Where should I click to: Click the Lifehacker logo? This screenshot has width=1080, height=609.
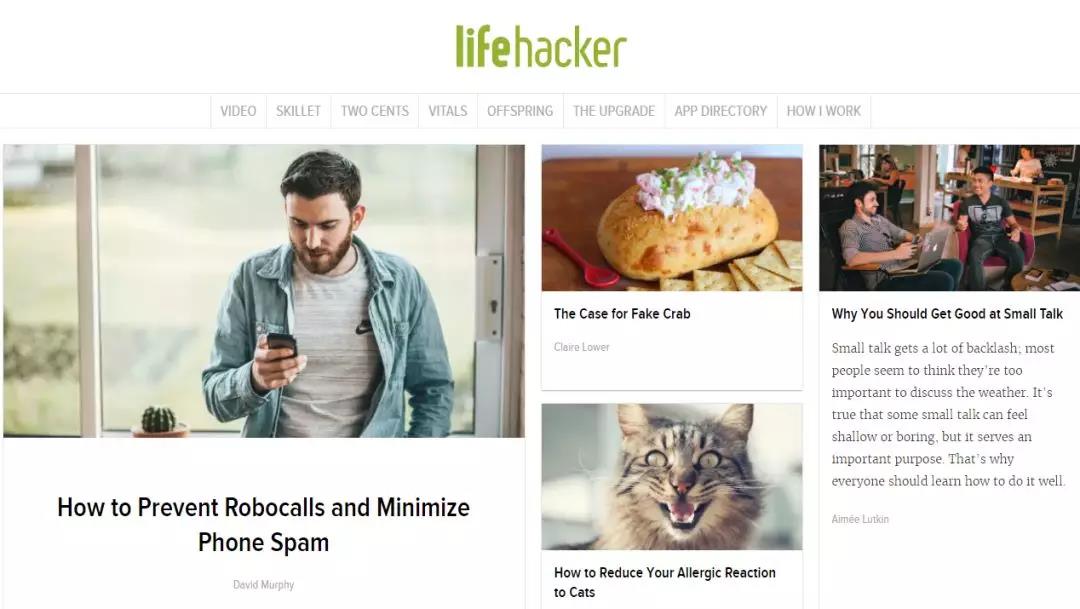point(541,47)
